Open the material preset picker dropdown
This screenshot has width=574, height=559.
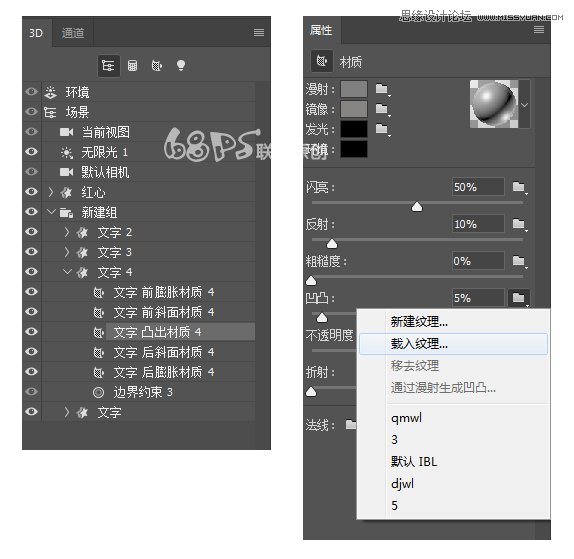click(525, 105)
